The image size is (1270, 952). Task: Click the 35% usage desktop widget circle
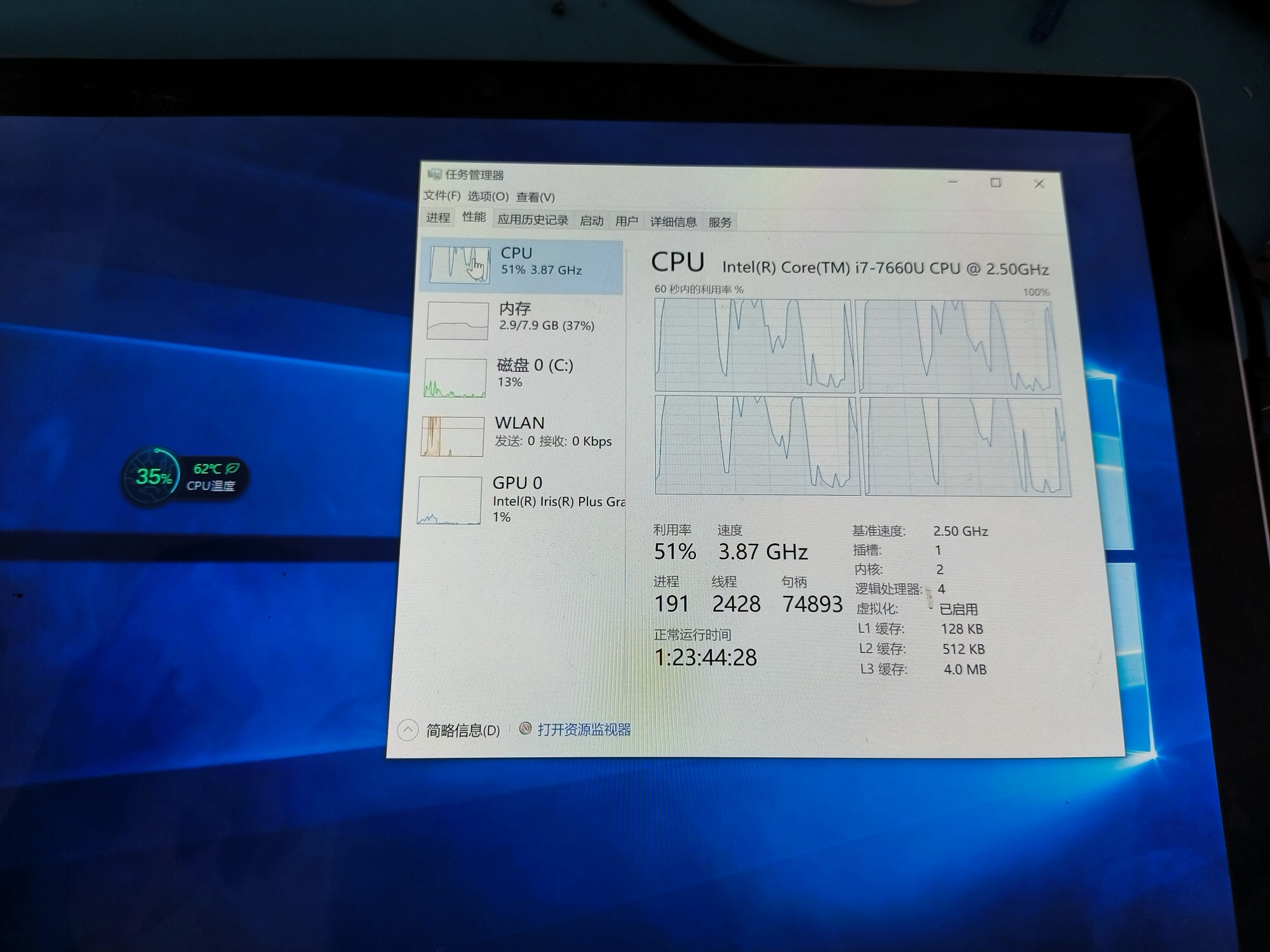click(x=152, y=477)
